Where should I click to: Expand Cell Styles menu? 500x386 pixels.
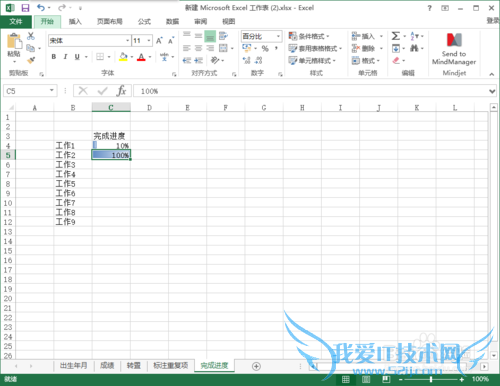(312, 61)
